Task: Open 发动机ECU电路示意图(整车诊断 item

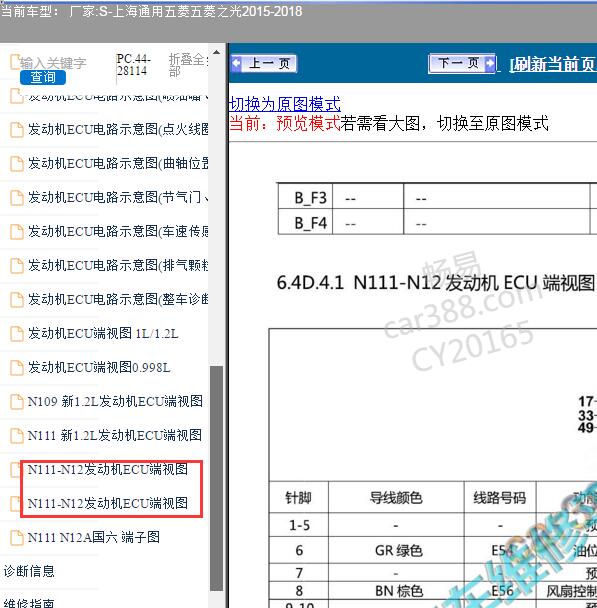Action: [x=118, y=299]
